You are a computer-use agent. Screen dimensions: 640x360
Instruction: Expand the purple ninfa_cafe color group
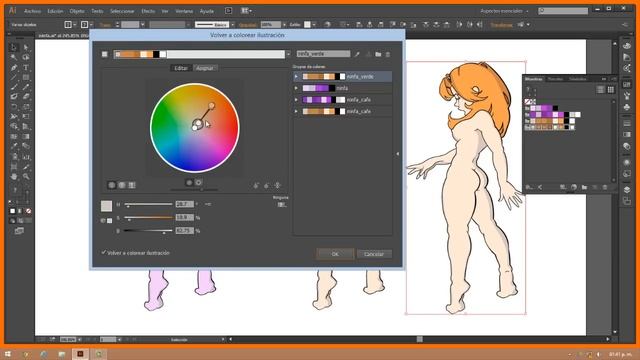[x=296, y=100]
